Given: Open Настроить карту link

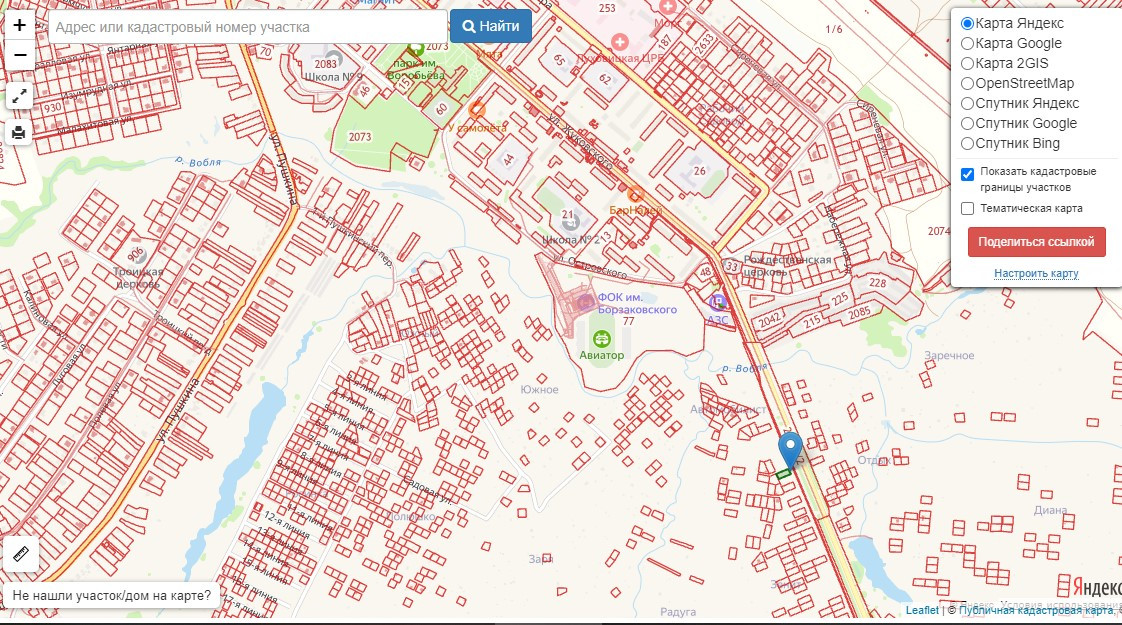Looking at the screenshot, I should pos(1036,273).
